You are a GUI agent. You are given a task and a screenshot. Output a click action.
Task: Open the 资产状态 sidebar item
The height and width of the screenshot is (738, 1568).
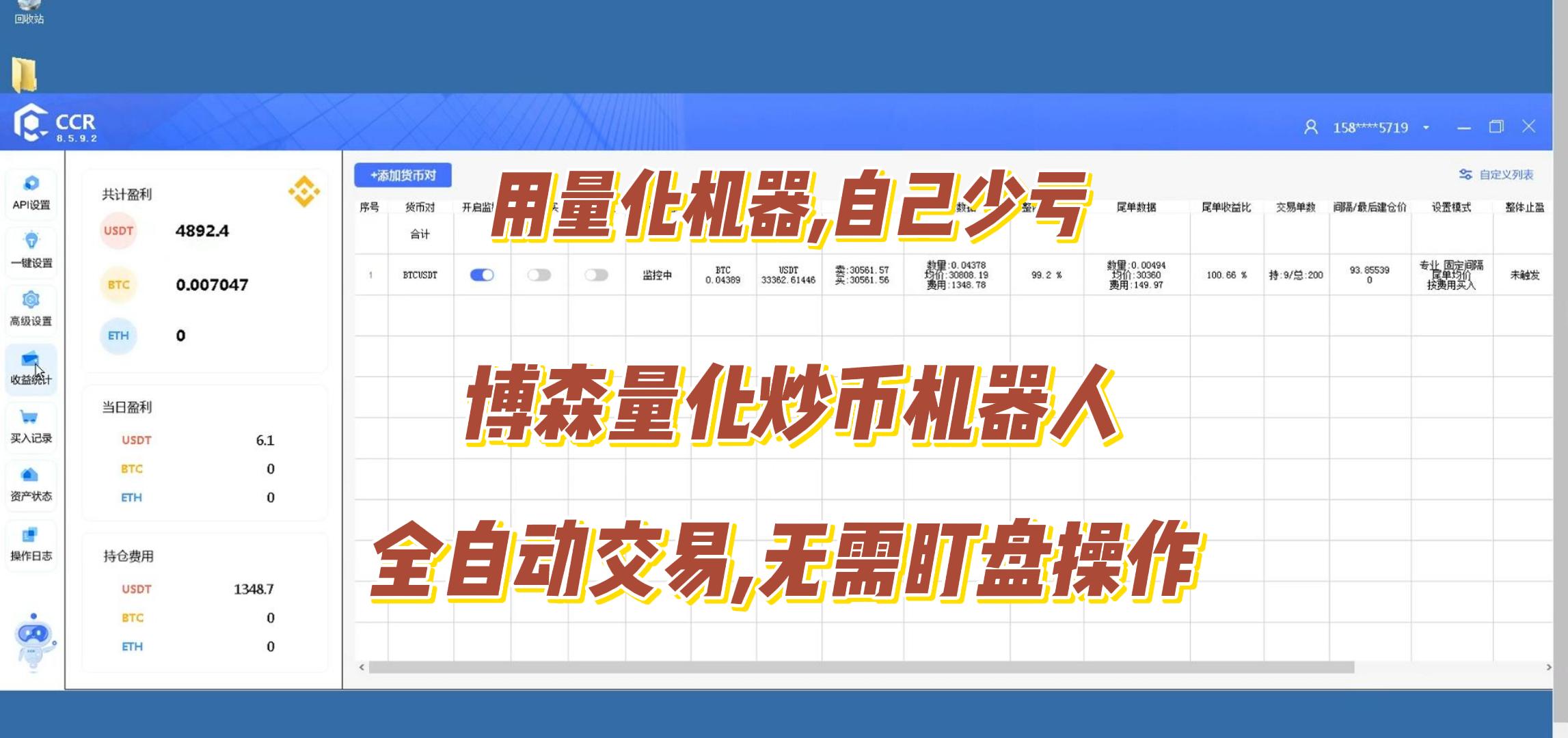point(31,484)
